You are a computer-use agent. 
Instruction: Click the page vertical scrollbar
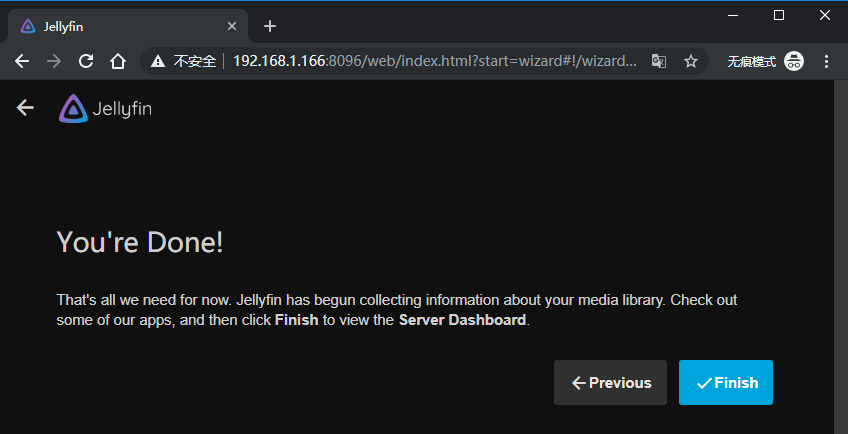(840, 250)
